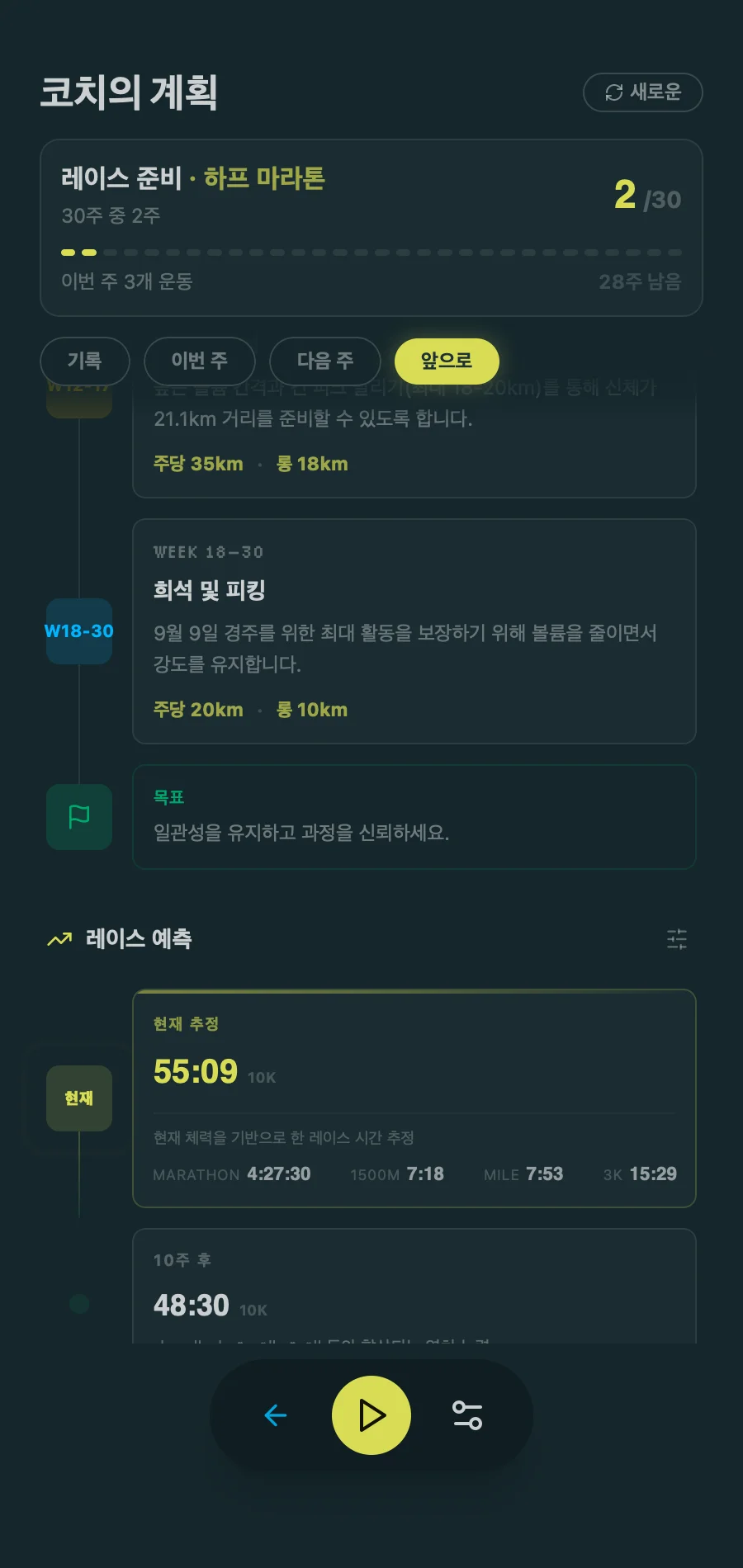Click the trend arrow beside 레이스 예측
Viewport: 743px width, 1568px height.
pyautogui.click(x=59, y=939)
